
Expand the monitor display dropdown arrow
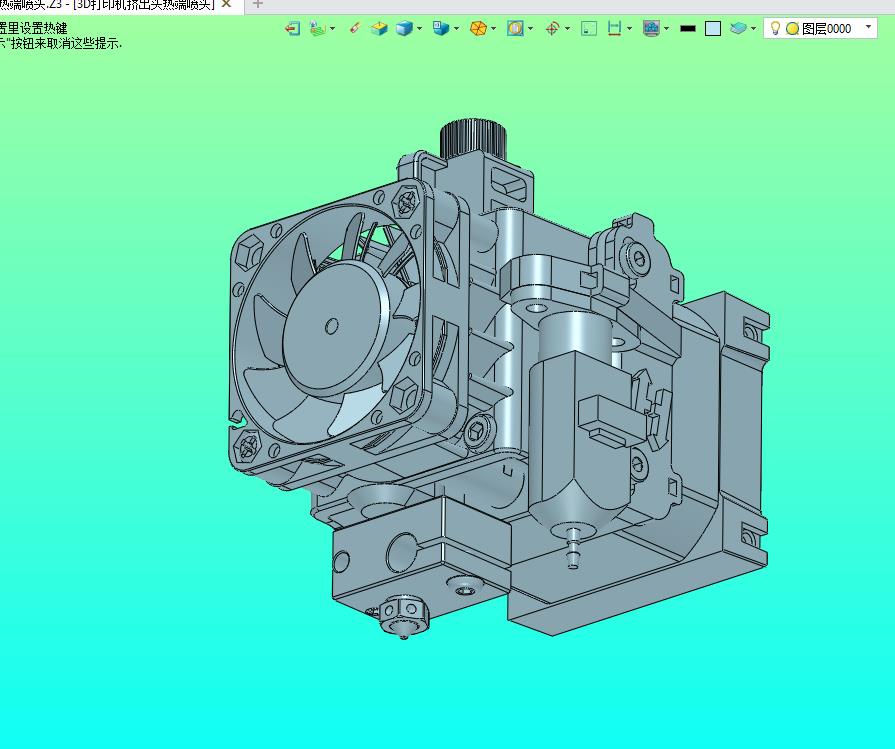pyautogui.click(x=666, y=28)
